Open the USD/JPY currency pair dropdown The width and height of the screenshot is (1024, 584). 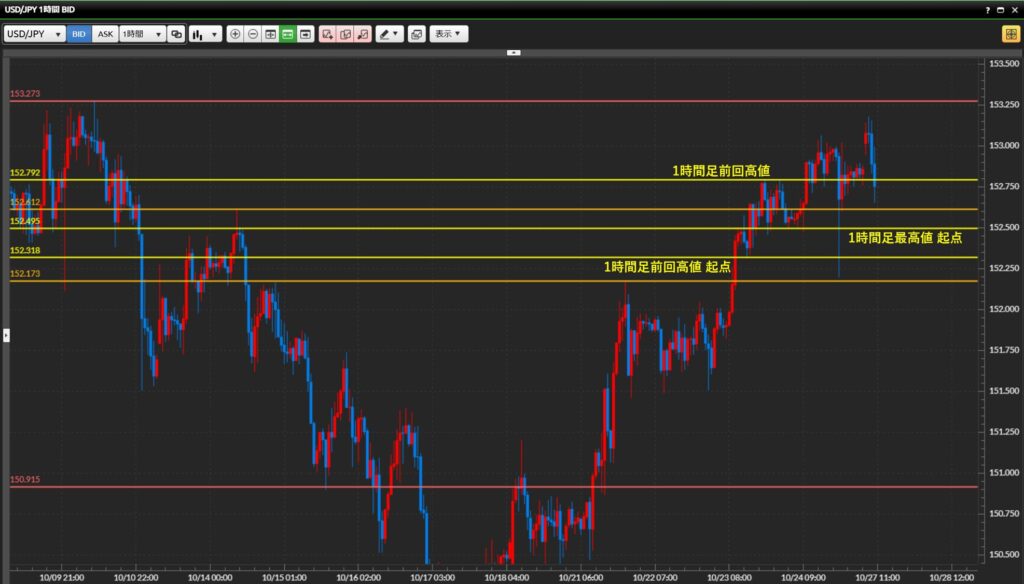coord(34,34)
